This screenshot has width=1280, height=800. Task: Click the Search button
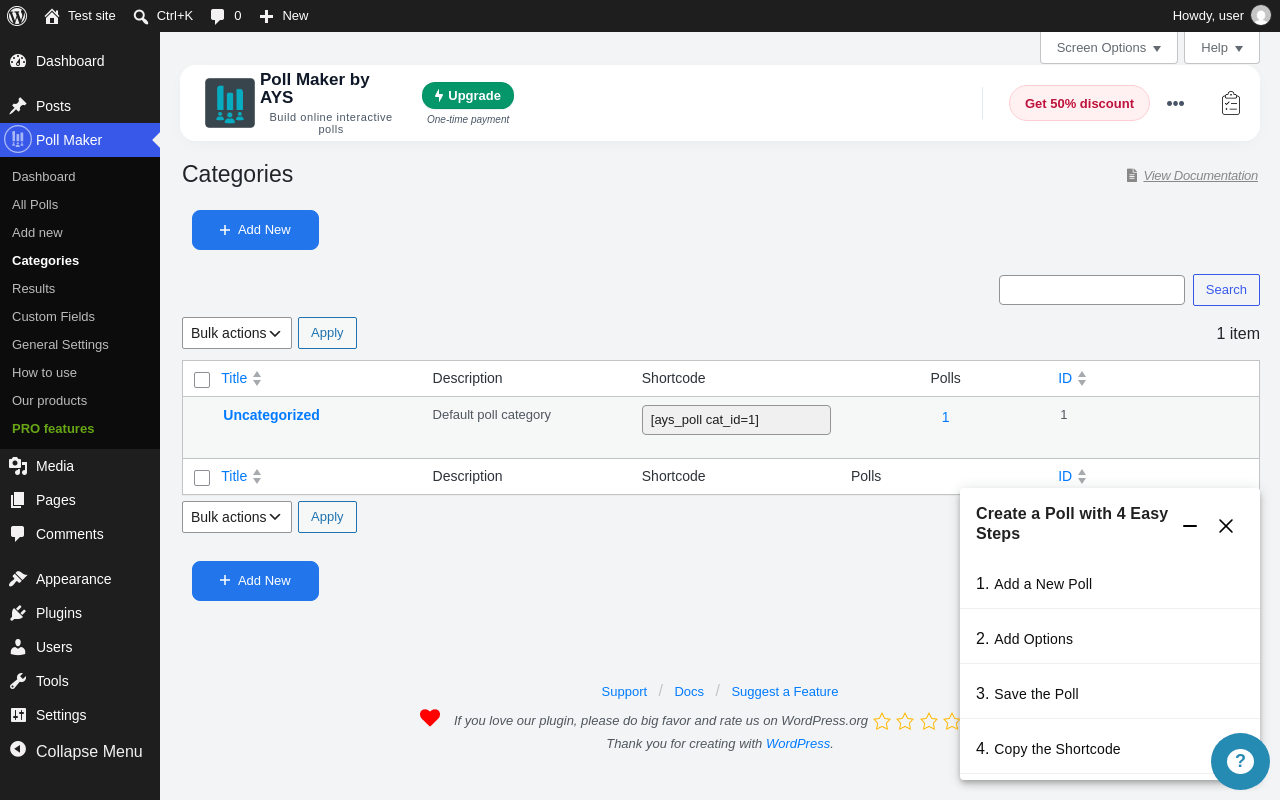pos(1226,290)
